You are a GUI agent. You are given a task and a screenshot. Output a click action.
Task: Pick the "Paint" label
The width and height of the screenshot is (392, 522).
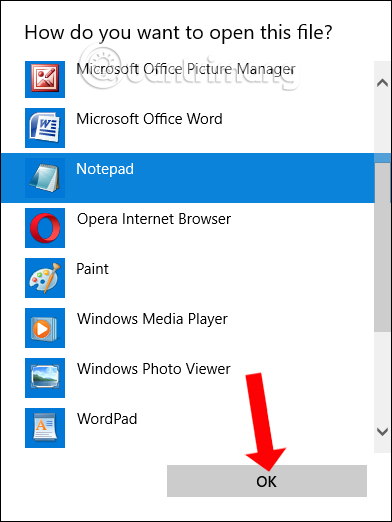coord(92,269)
